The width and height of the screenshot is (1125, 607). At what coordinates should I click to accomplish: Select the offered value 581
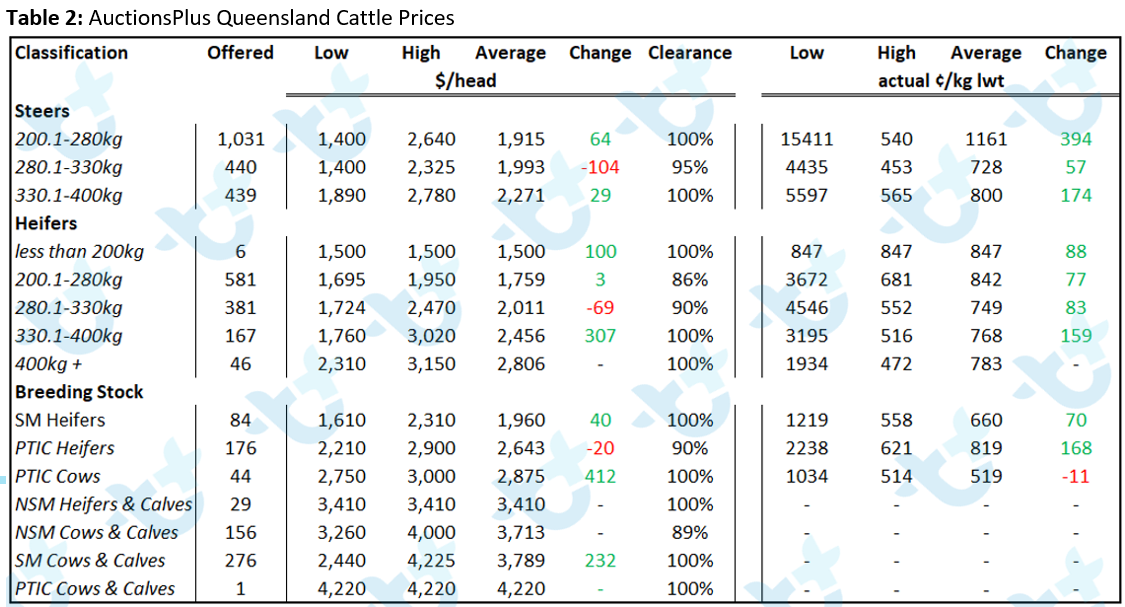(x=240, y=280)
